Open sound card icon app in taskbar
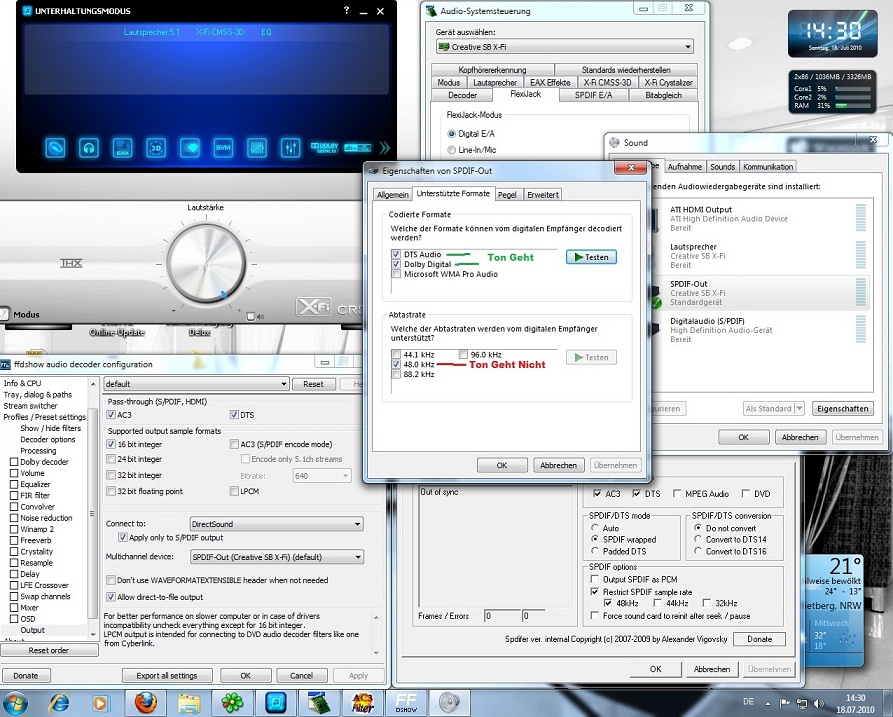Viewport: 893px width, 717px height. [319, 703]
